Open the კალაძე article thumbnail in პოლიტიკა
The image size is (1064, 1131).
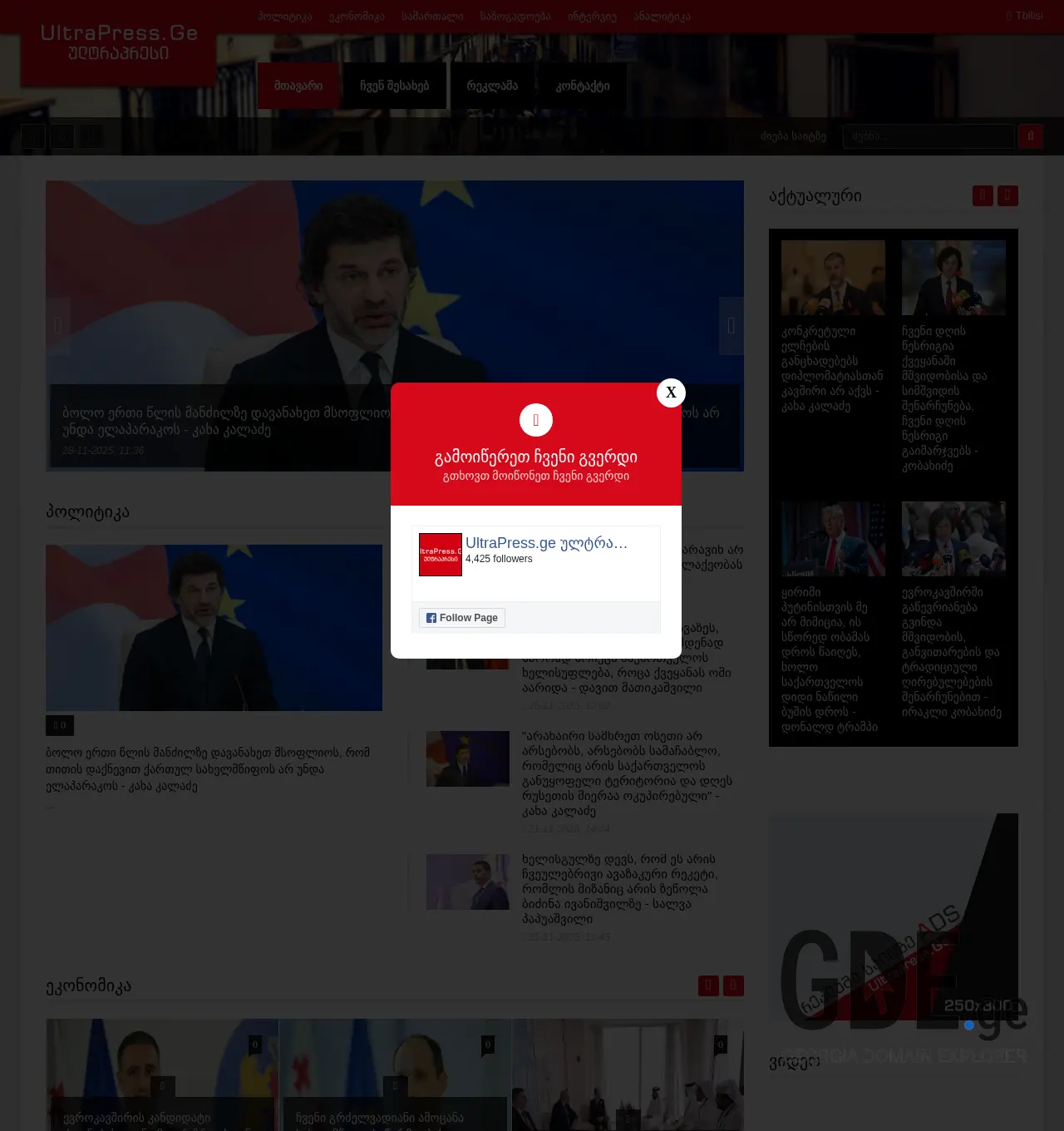click(x=214, y=628)
